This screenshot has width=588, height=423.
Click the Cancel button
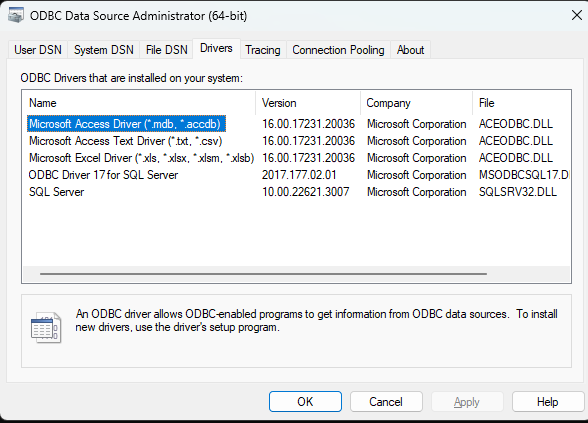[386, 402]
